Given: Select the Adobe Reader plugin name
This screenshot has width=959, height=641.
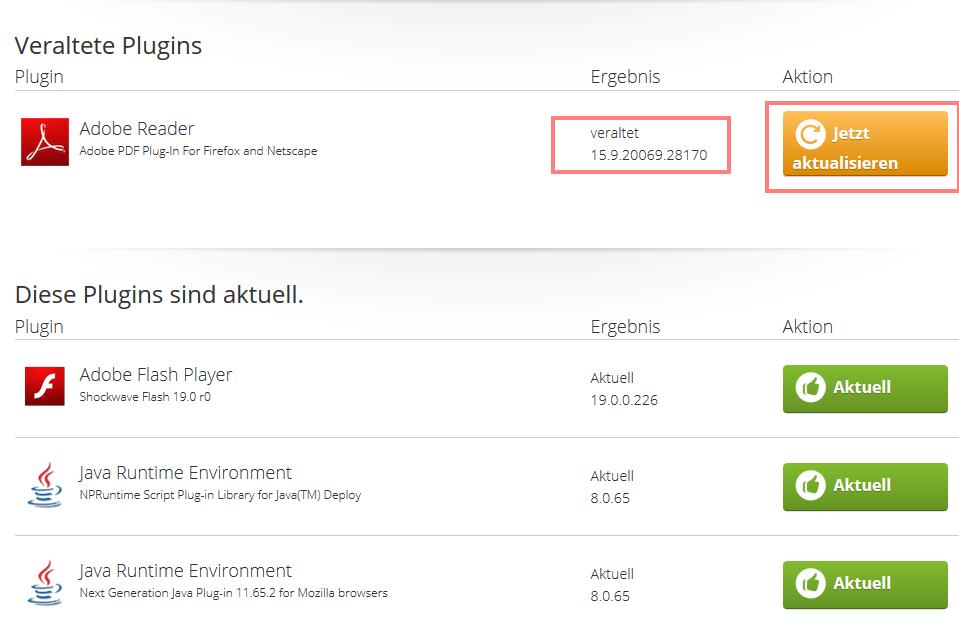Looking at the screenshot, I should 137,129.
